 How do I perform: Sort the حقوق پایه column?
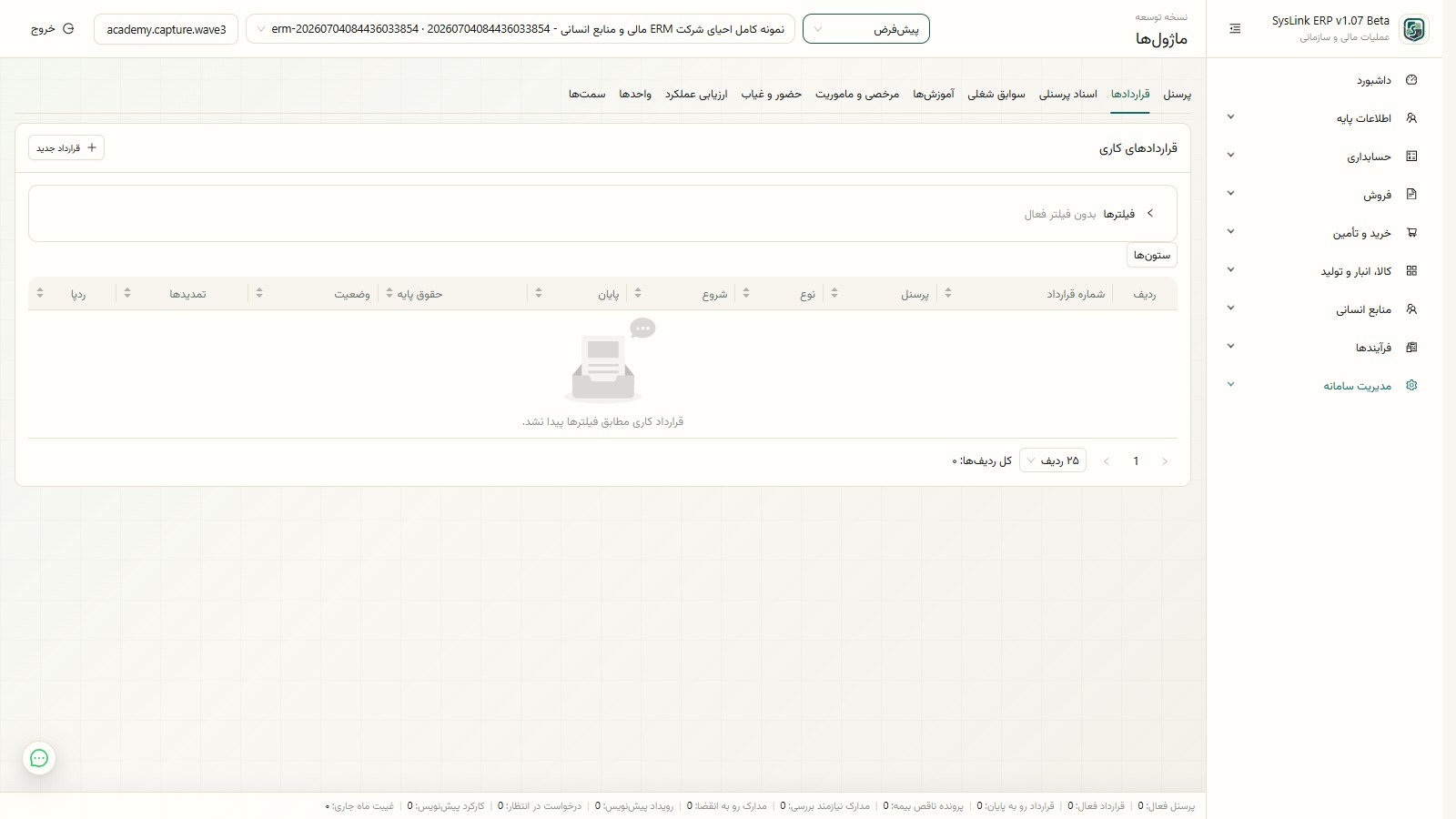389,293
